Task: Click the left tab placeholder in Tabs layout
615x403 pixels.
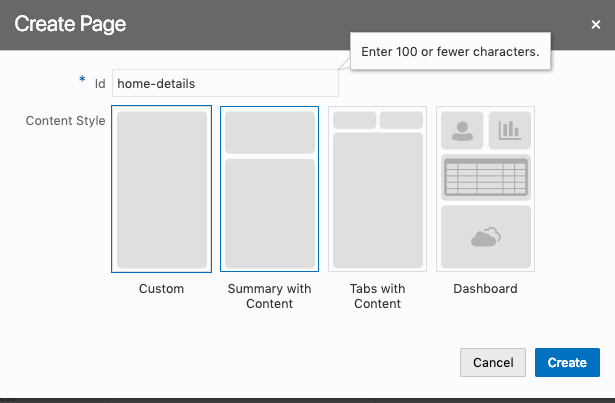Action: pyautogui.click(x=354, y=120)
